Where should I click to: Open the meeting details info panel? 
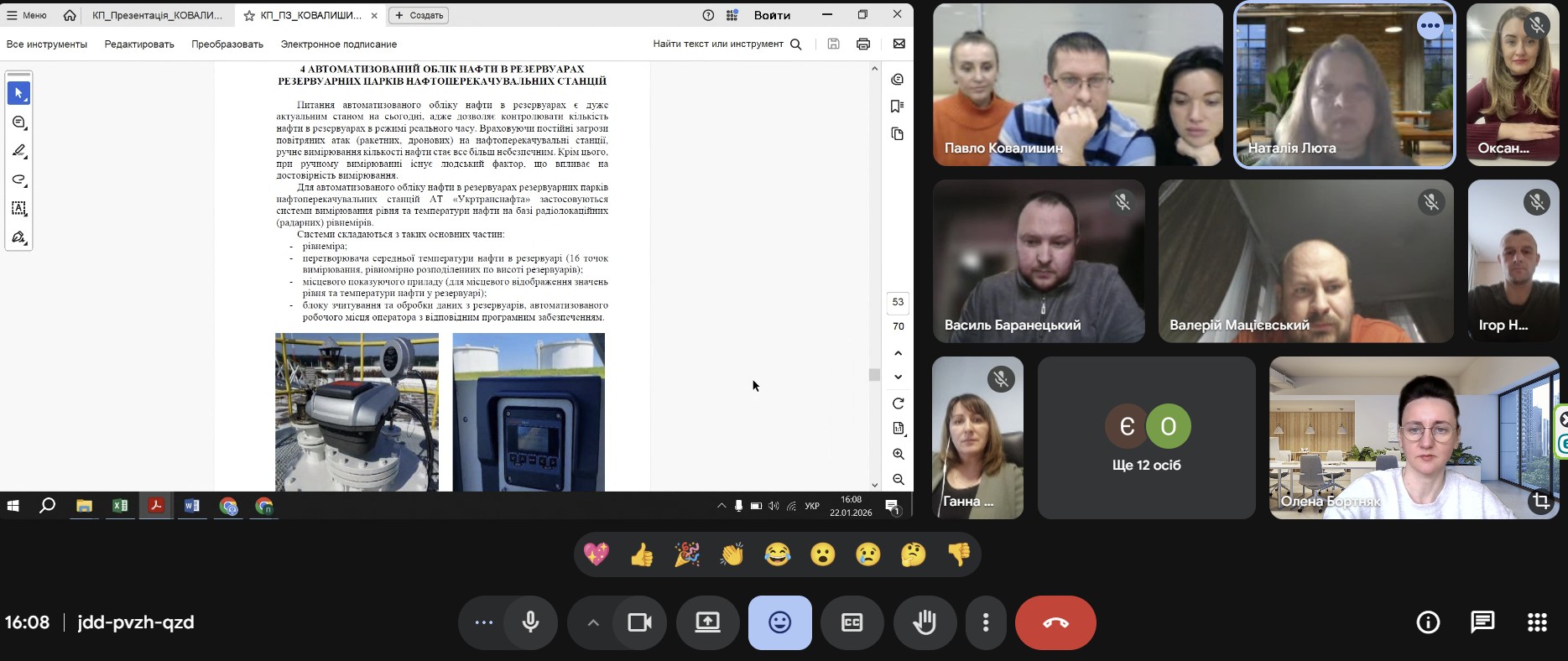tap(1428, 622)
